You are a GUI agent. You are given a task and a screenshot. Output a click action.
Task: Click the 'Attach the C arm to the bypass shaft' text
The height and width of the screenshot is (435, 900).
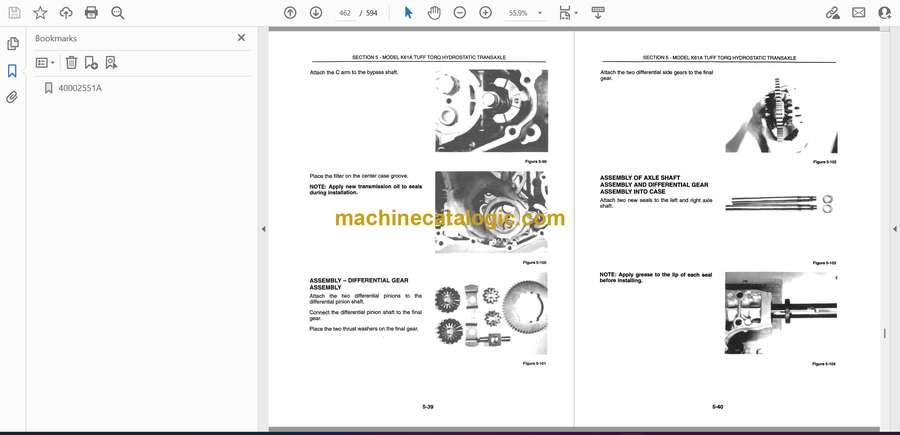(354, 72)
